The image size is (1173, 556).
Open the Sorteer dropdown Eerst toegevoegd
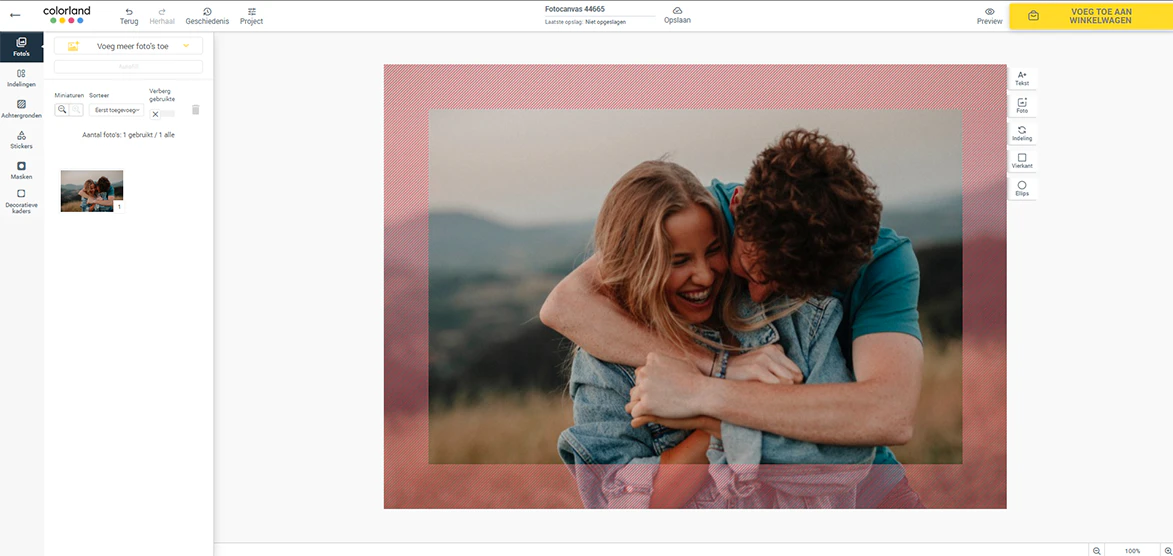[x=116, y=110]
